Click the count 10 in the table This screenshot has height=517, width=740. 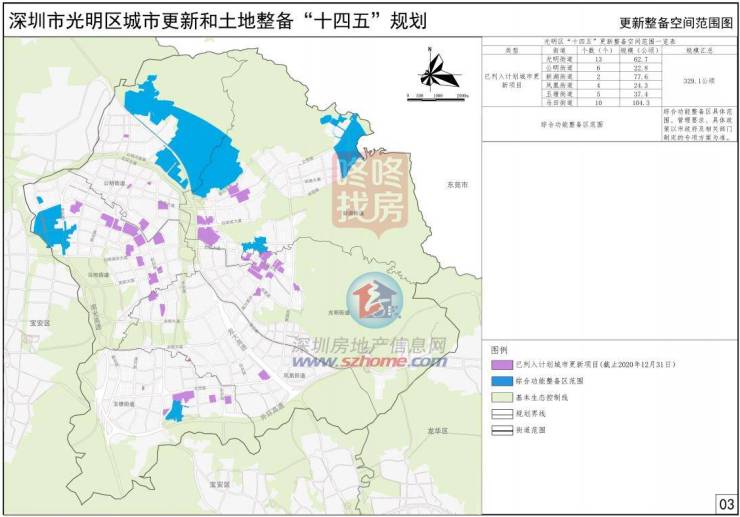click(x=598, y=102)
